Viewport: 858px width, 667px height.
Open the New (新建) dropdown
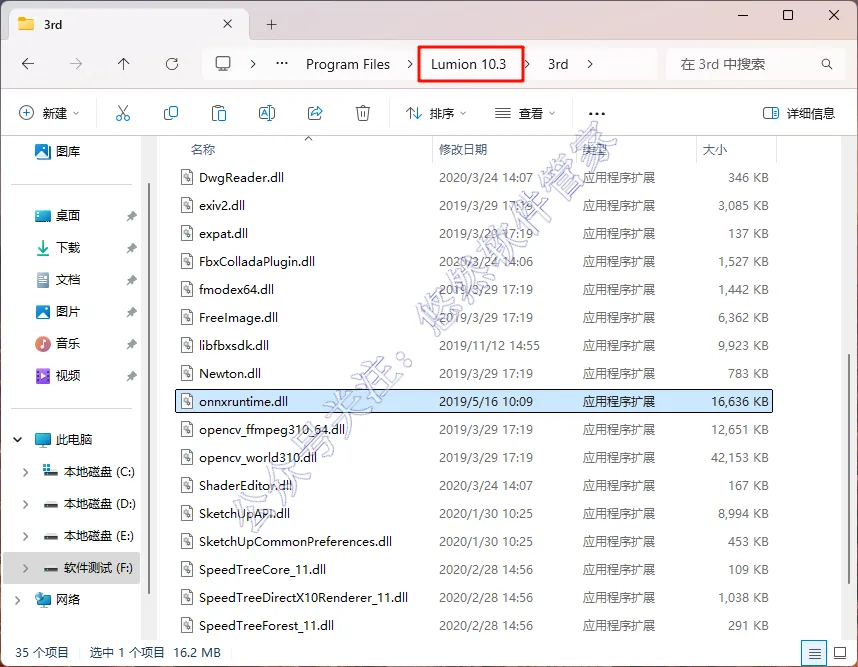click(49, 113)
